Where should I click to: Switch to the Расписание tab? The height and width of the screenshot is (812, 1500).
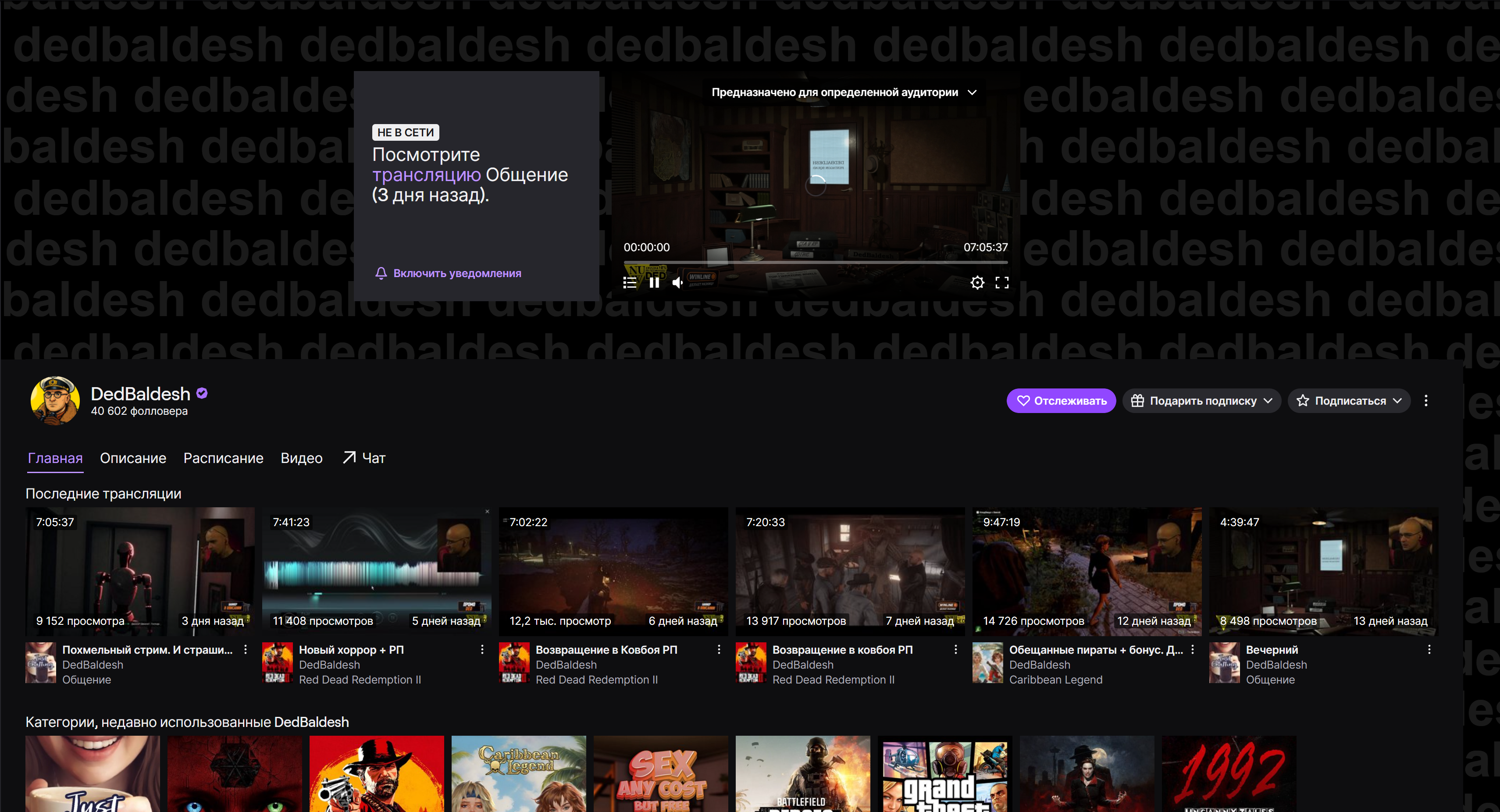coord(223,458)
